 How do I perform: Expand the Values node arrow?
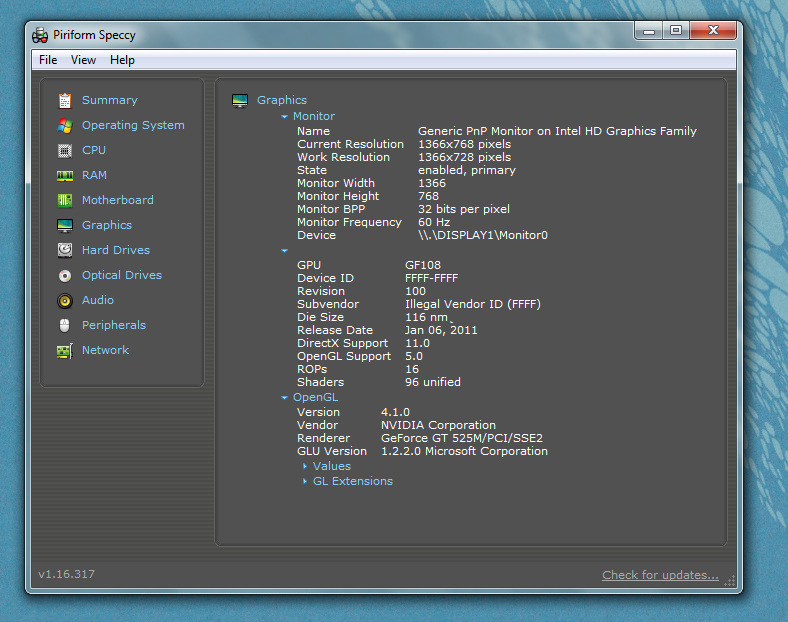pos(305,467)
